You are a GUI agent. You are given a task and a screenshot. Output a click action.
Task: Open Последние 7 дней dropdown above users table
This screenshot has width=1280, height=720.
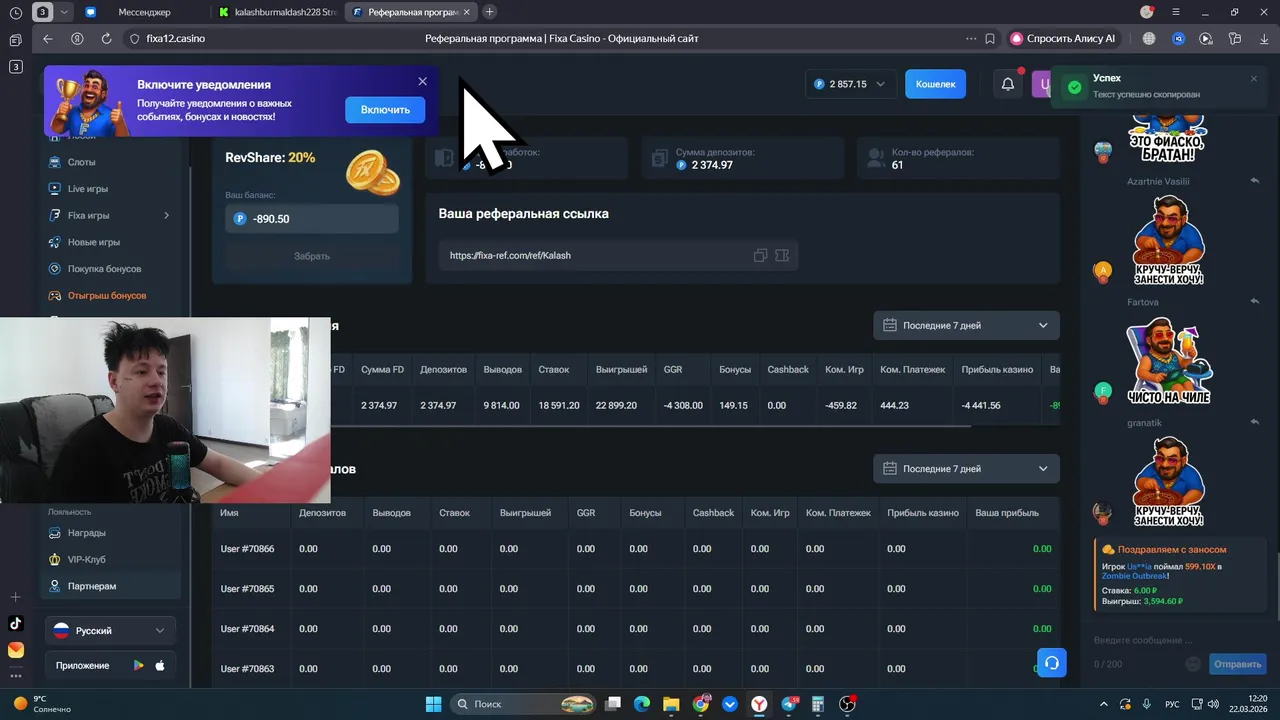(x=966, y=468)
